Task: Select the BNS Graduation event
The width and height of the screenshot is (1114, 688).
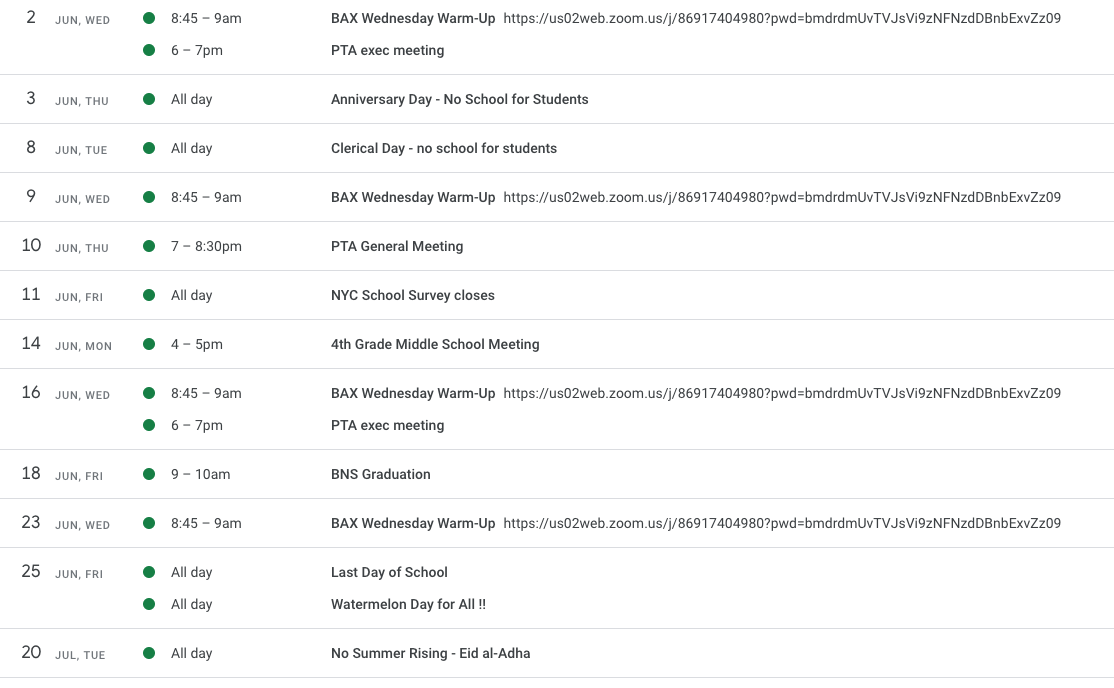Action: tap(380, 474)
